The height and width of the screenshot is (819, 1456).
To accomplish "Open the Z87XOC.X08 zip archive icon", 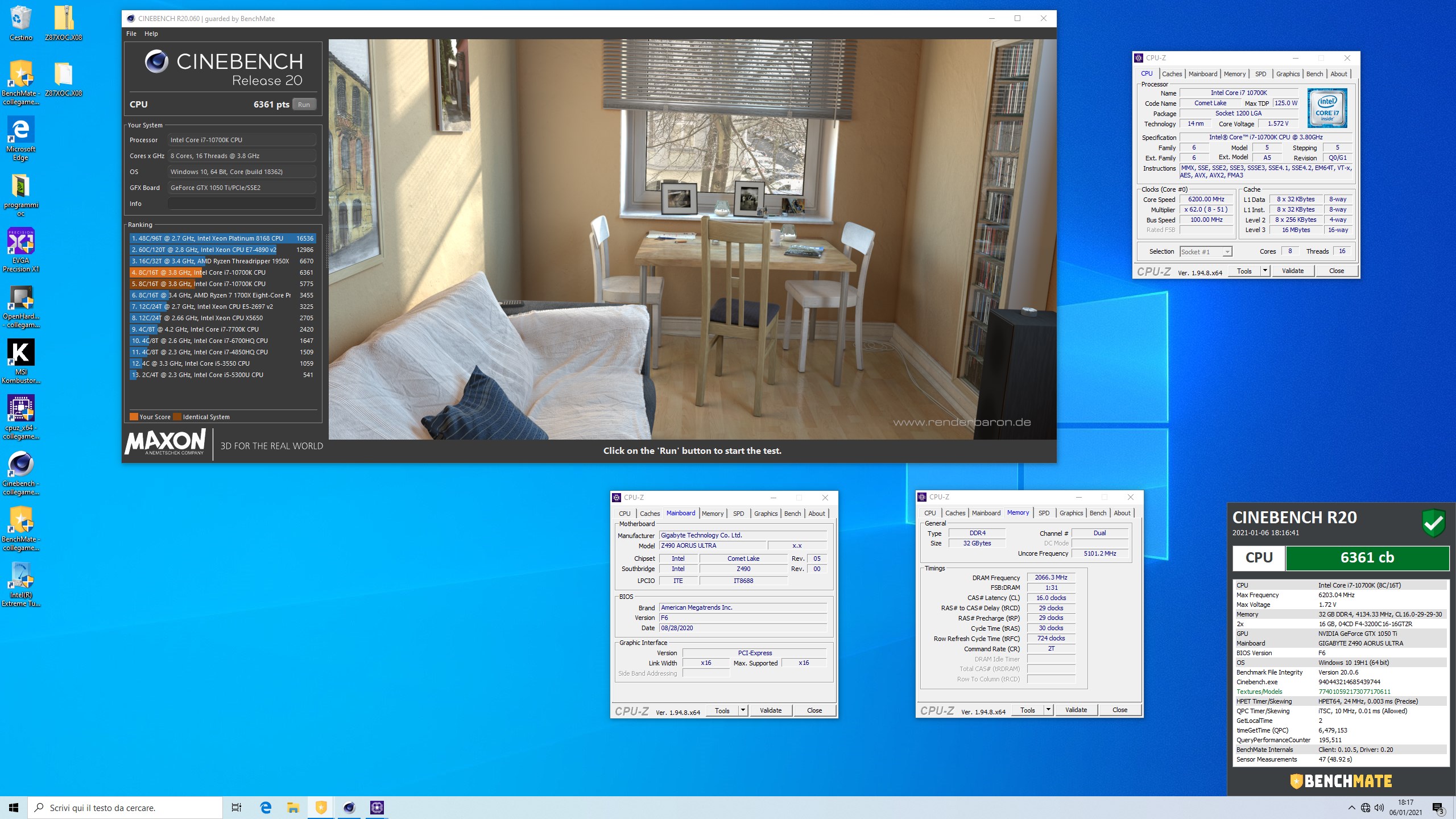I will 63,23.
